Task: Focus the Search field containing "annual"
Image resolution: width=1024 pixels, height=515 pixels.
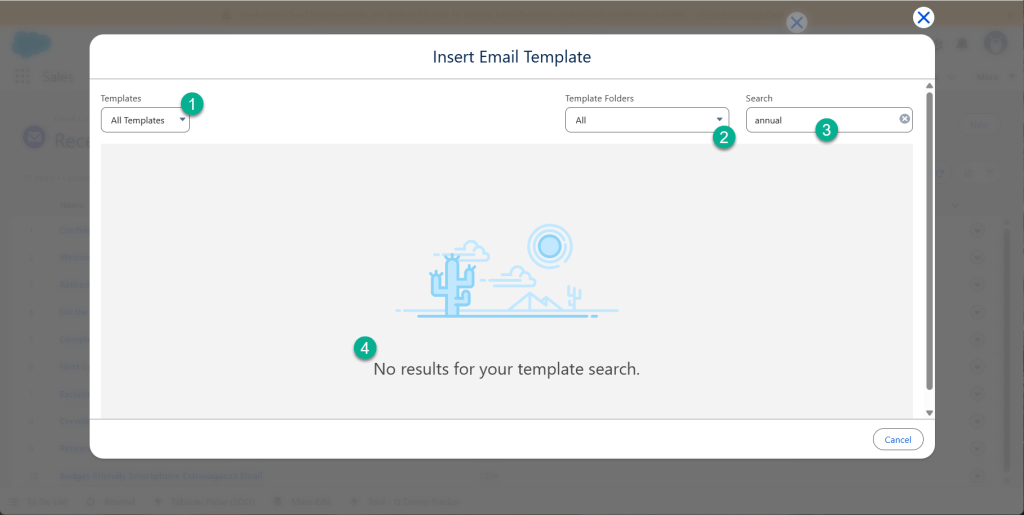Action: (820, 120)
